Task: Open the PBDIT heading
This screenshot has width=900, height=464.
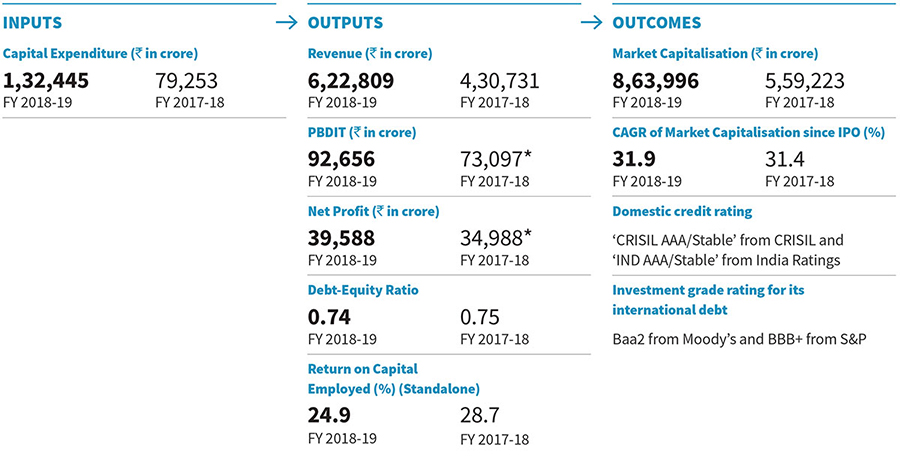Action: pyautogui.click(x=362, y=132)
